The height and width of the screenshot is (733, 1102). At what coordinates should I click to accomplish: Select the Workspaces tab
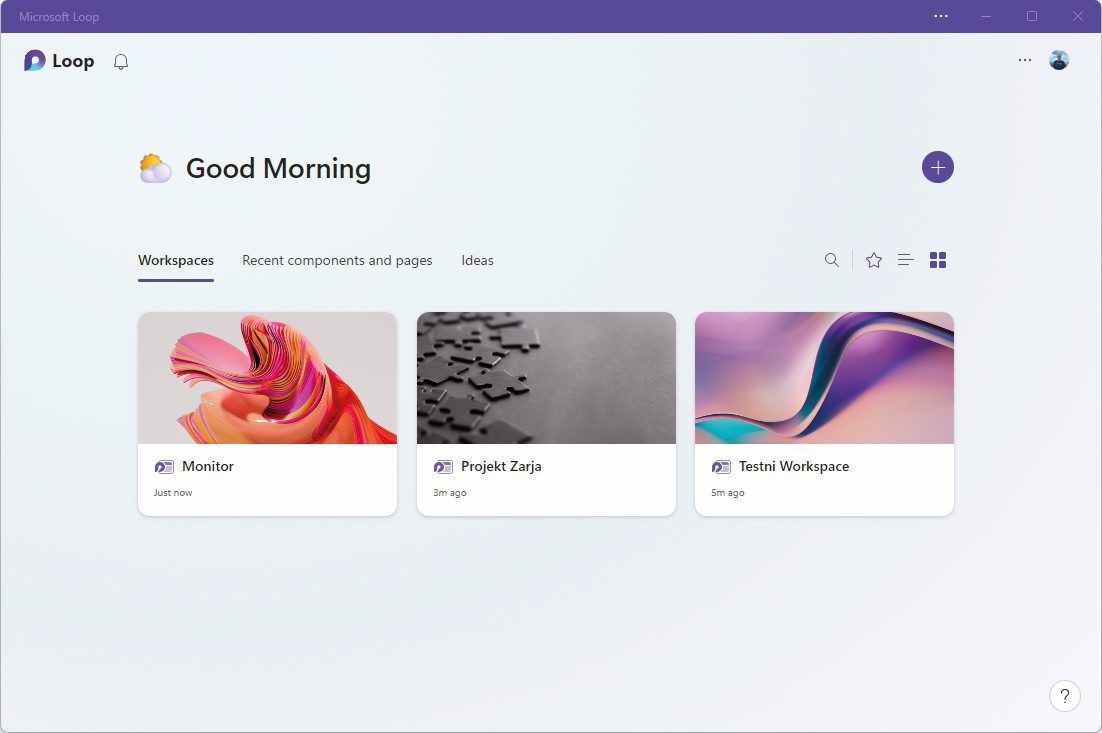[x=176, y=260]
